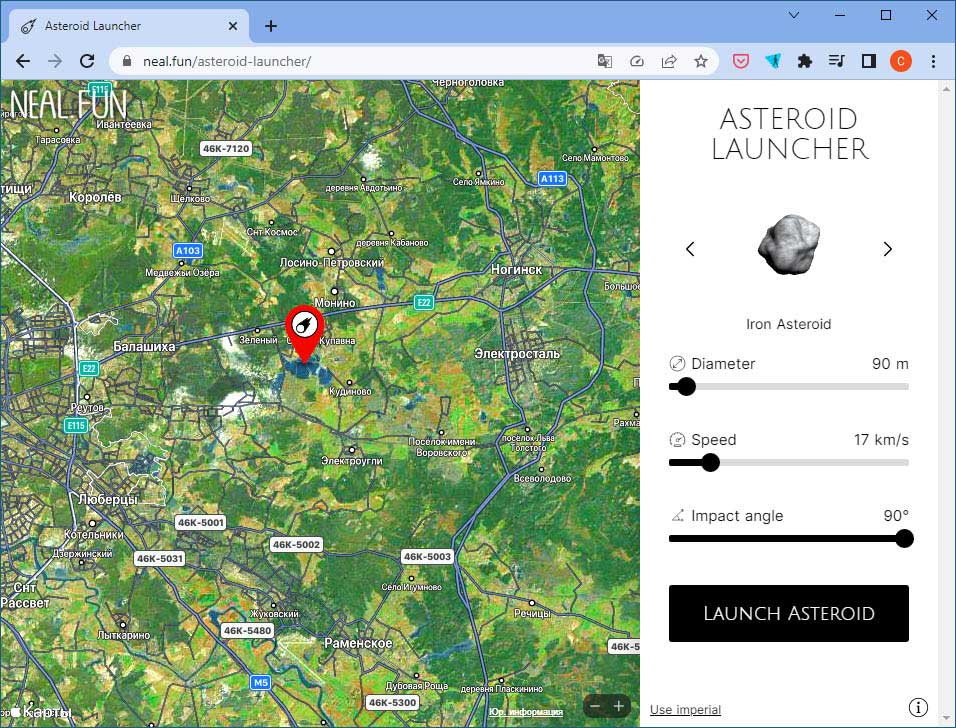
Task: Select previous asteroid type with left chevron
Action: [690, 249]
